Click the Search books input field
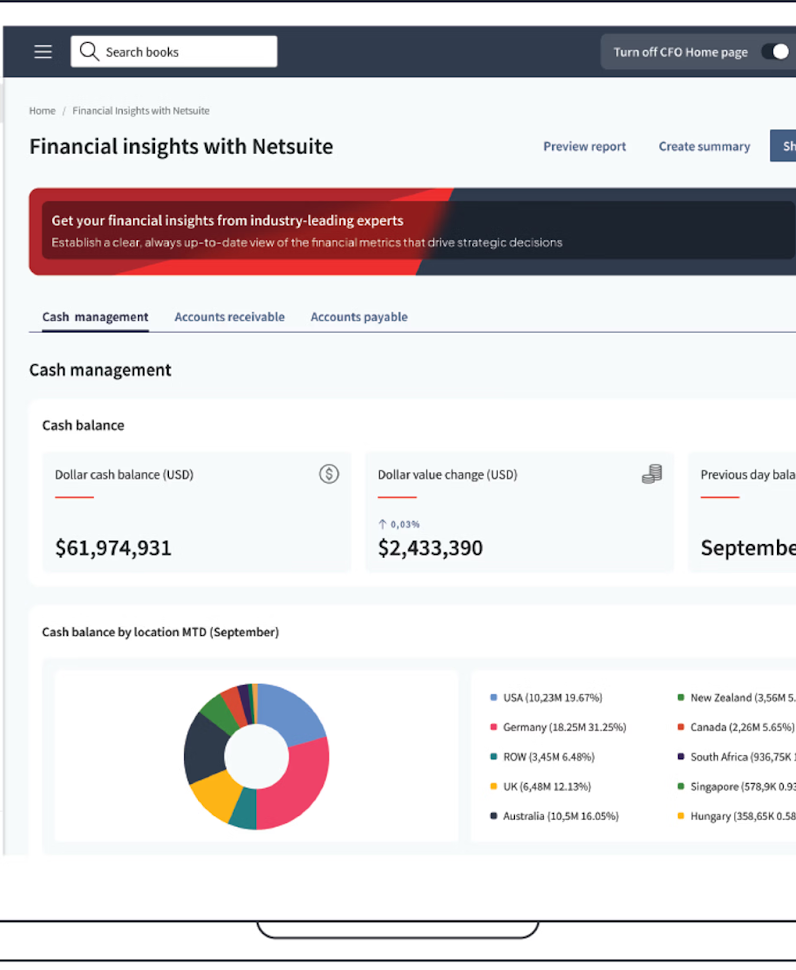This screenshot has height=970, width=796. pyautogui.click(x=174, y=51)
